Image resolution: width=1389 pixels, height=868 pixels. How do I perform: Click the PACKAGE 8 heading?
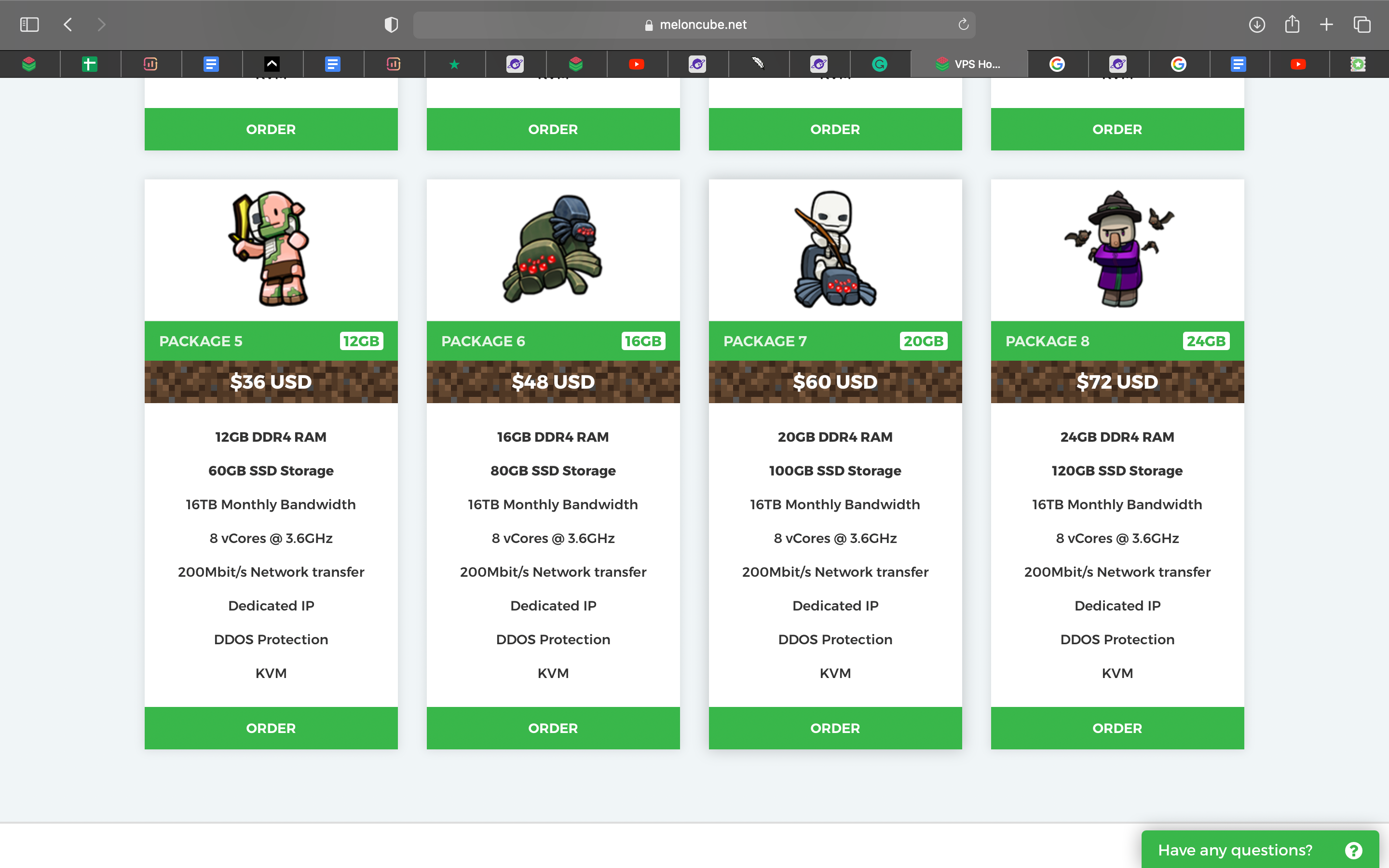(x=1048, y=341)
